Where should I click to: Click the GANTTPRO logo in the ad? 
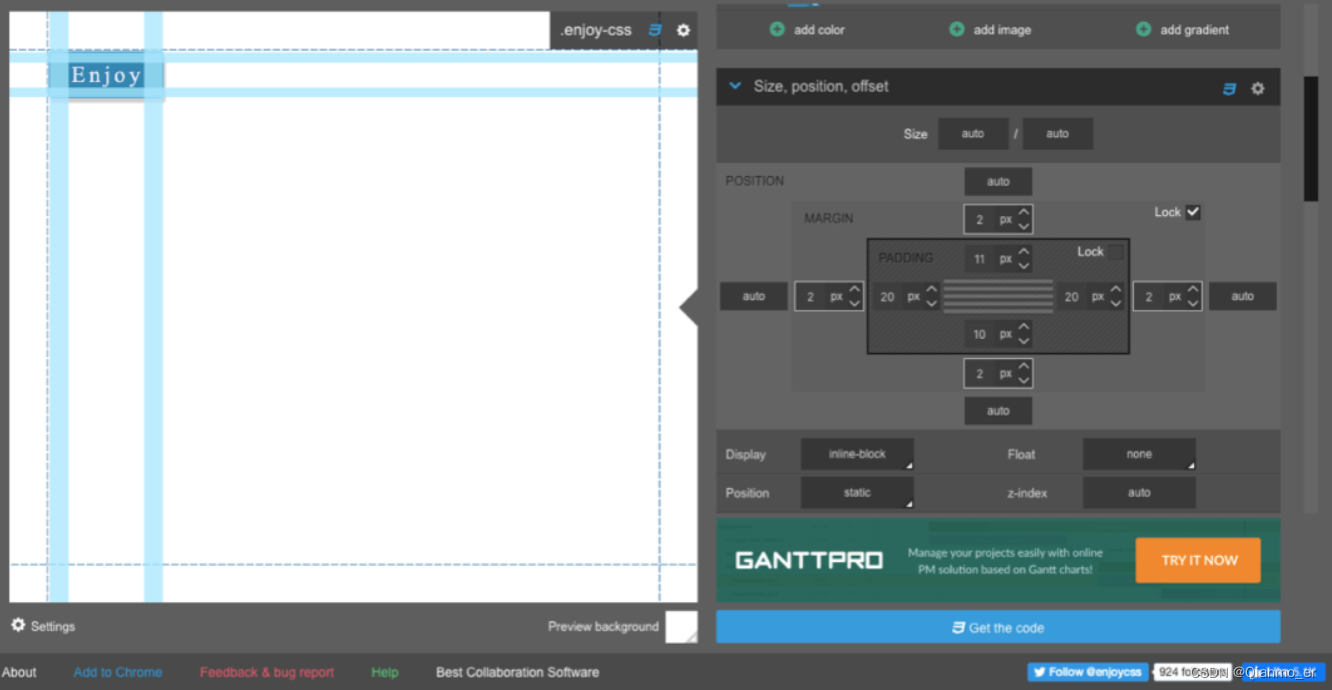809,560
